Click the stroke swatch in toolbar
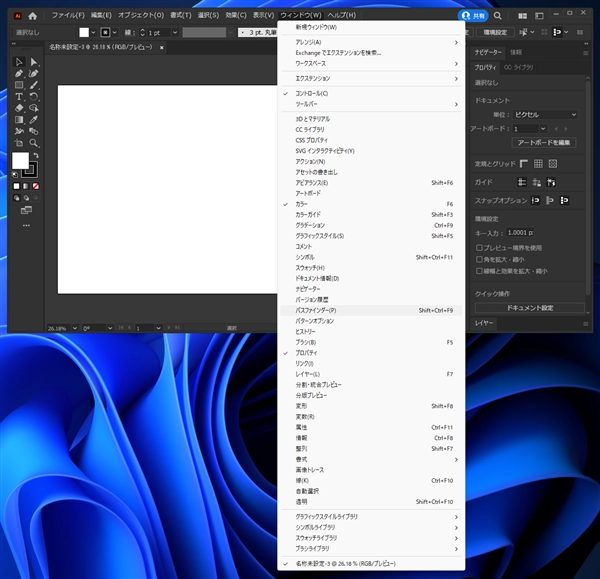This screenshot has height=579, width=600. point(30,170)
